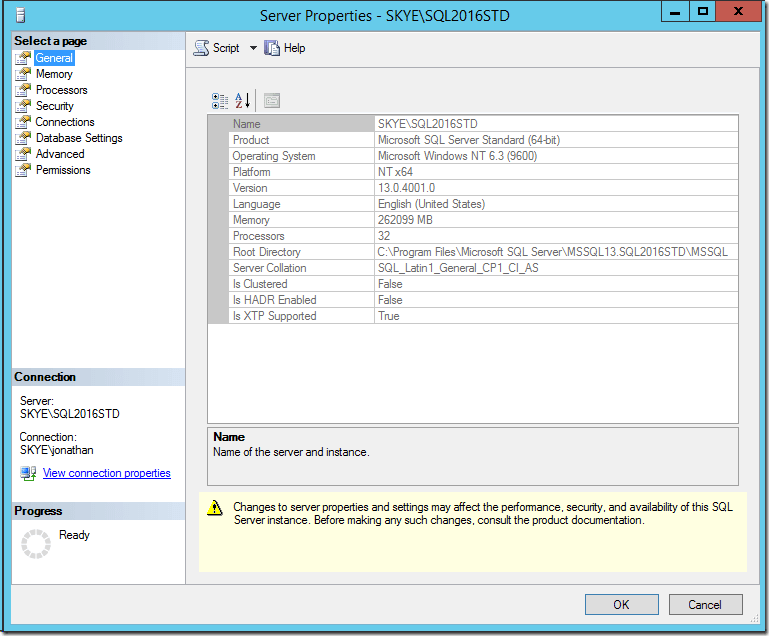
Task: Click the Help toolbar icon
Action: pos(272,48)
